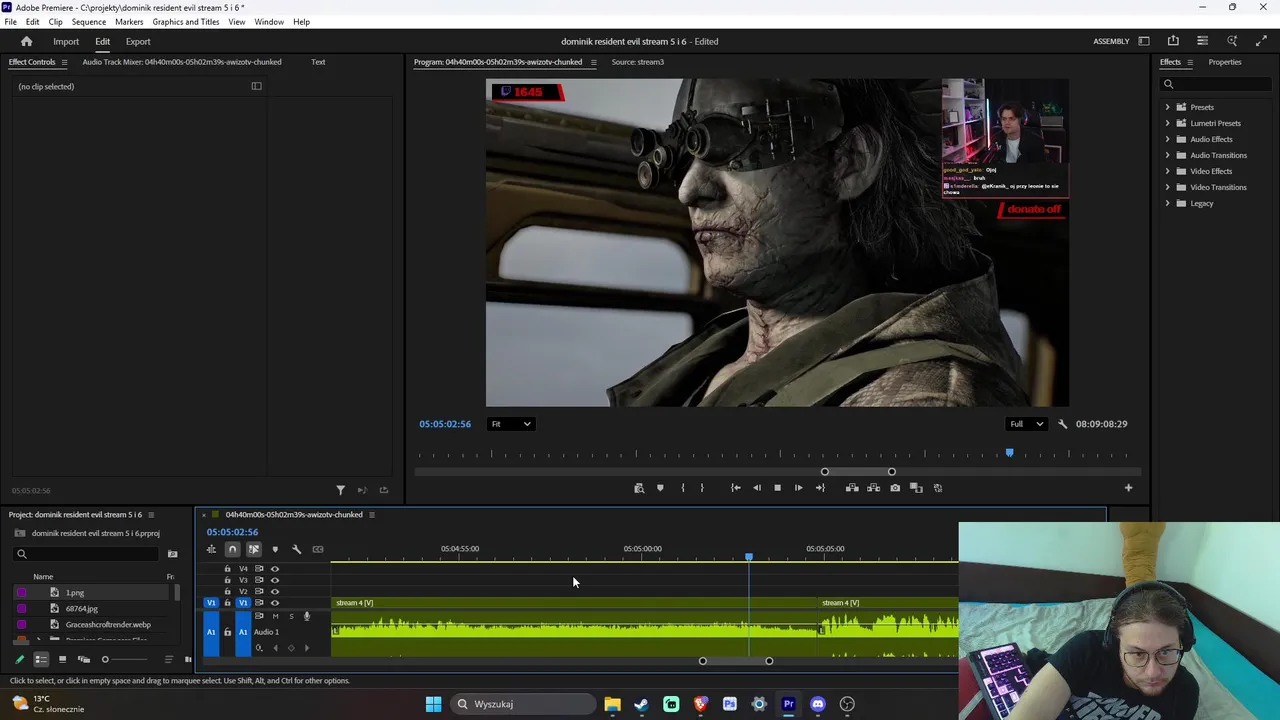Click the Home icon in header
Screen dimensions: 1280x720
[27, 42]
